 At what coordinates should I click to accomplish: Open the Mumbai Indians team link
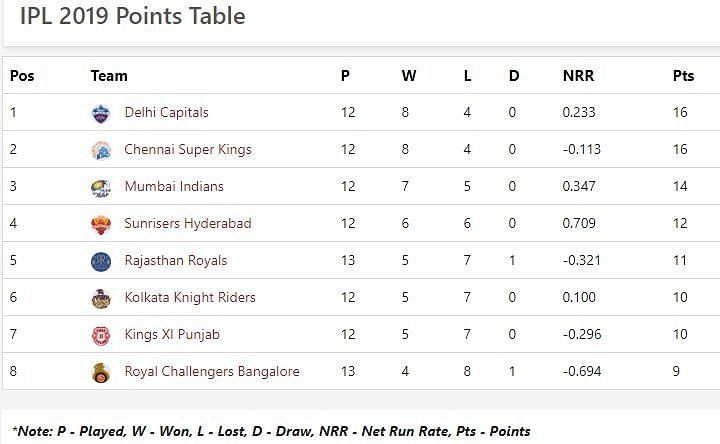tap(173, 187)
